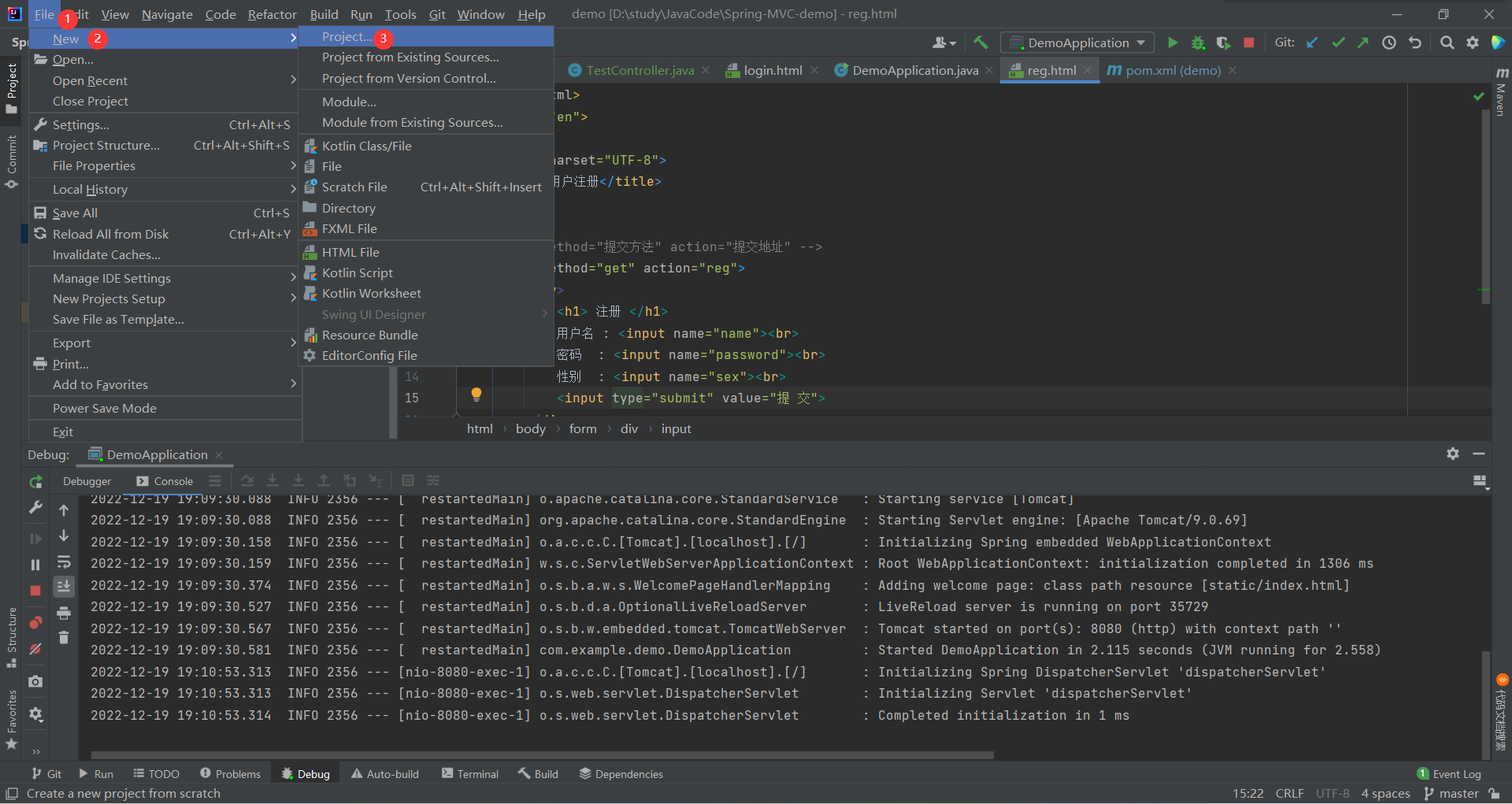Start Debug with the bug icon
The image size is (1512, 804).
pos(1198,43)
